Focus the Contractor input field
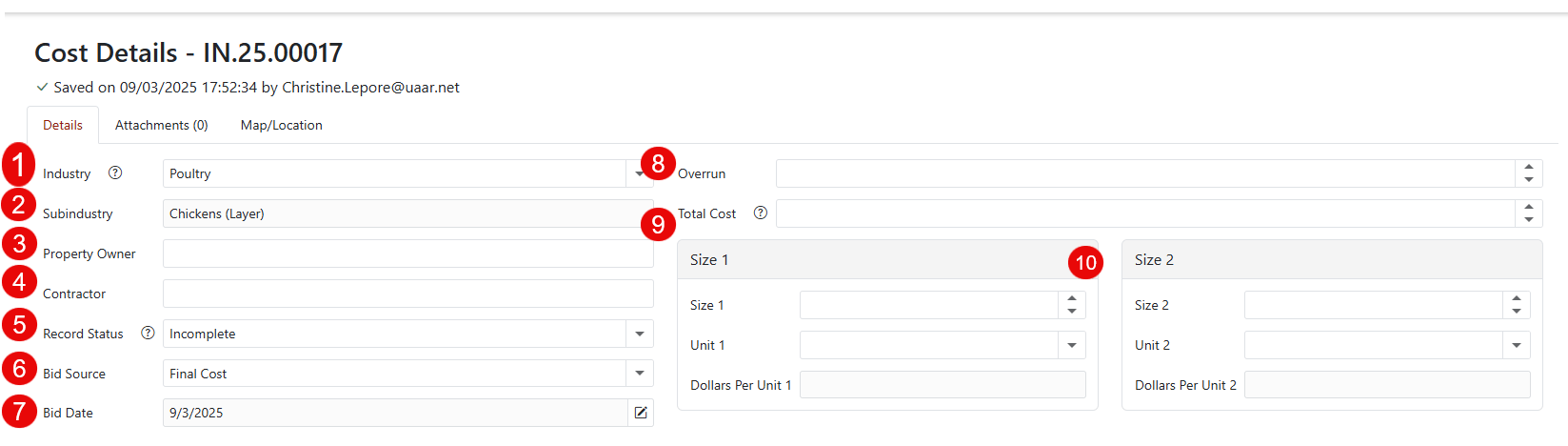Viewport: 1568px width, 446px height. click(407, 294)
